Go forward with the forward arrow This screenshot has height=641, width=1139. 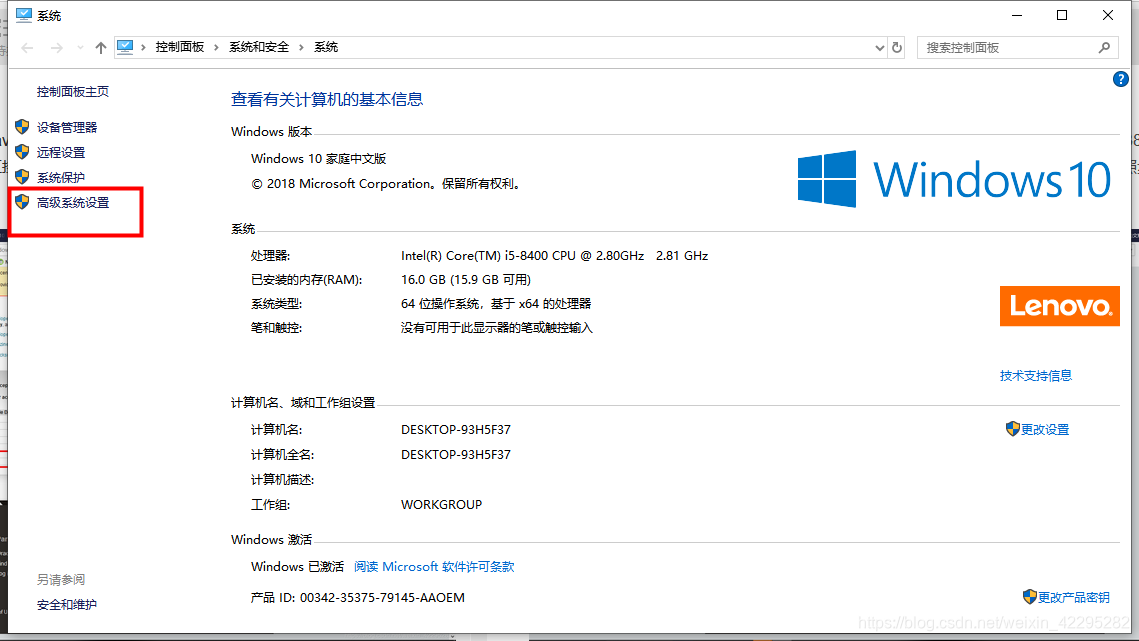click(57, 48)
